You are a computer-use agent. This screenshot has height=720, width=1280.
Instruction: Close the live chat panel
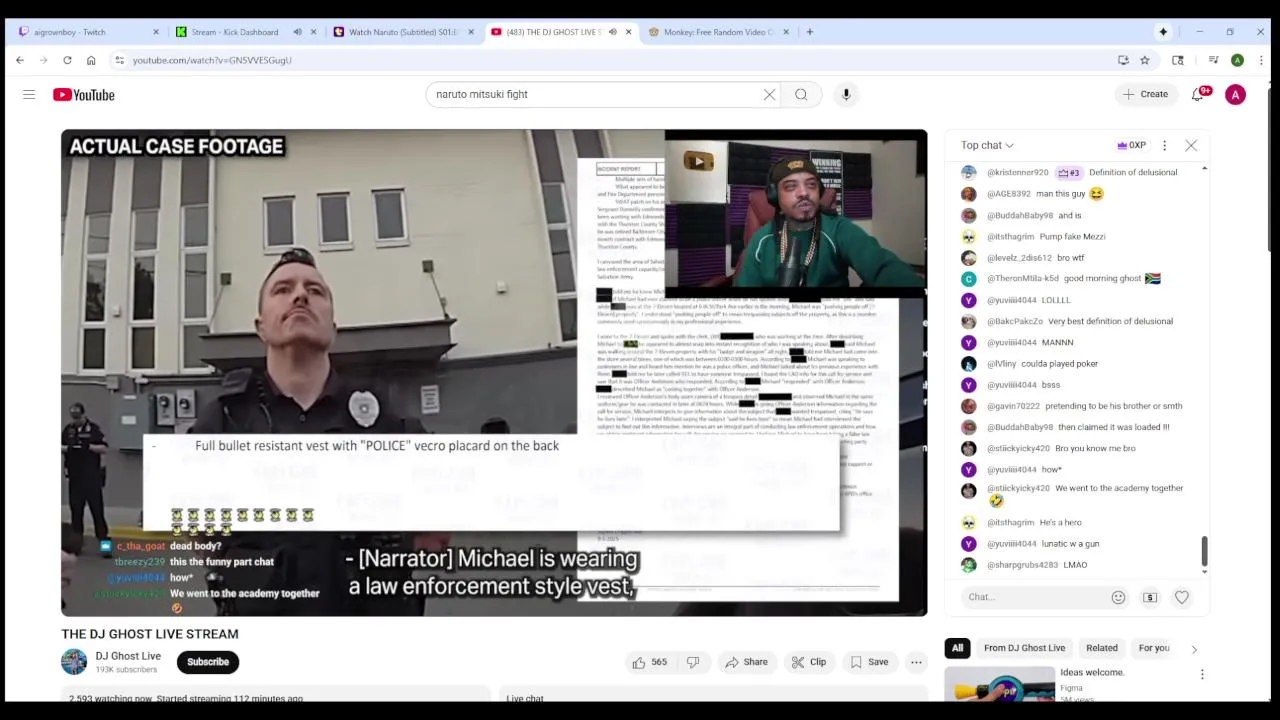pos(1191,145)
